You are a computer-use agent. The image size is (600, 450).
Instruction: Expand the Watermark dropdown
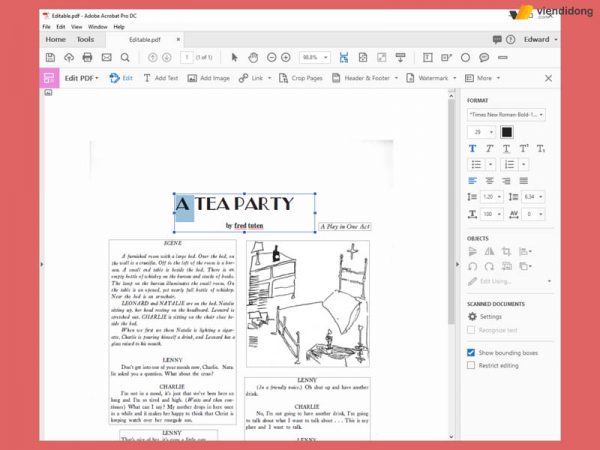[x=455, y=78]
